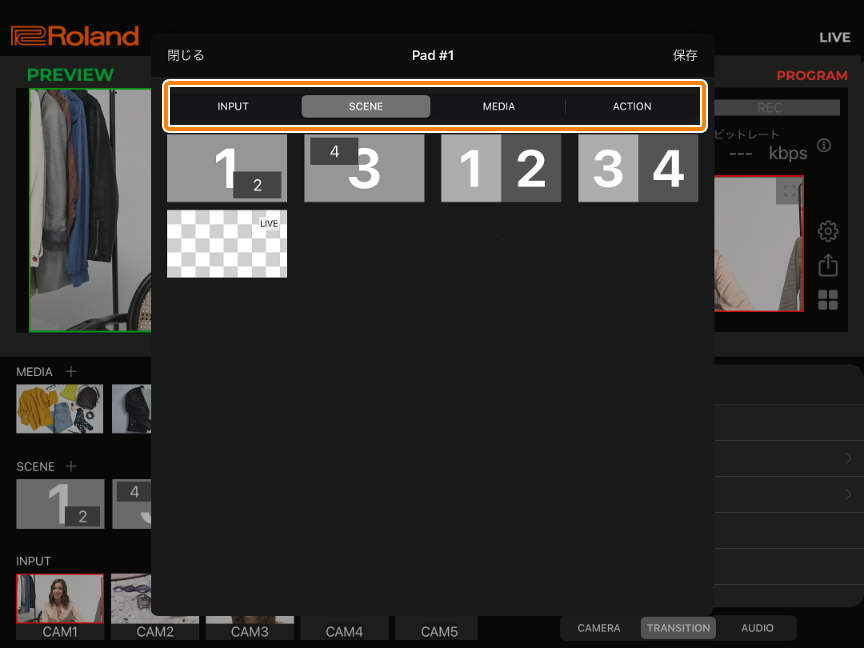Screen dimensions: 866x650
Task: Open the MEDIA tab in Pad #1 dialog
Action: tap(499, 106)
